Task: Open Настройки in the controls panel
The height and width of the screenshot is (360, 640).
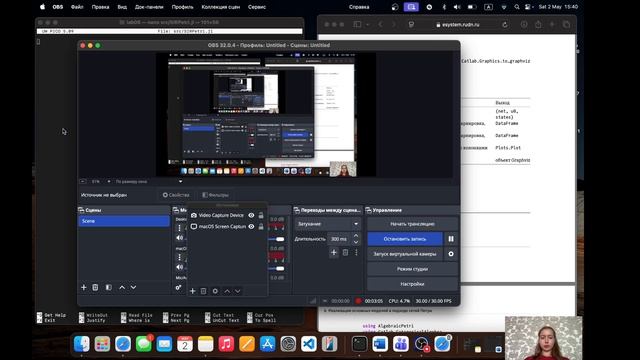Action: [x=412, y=284]
